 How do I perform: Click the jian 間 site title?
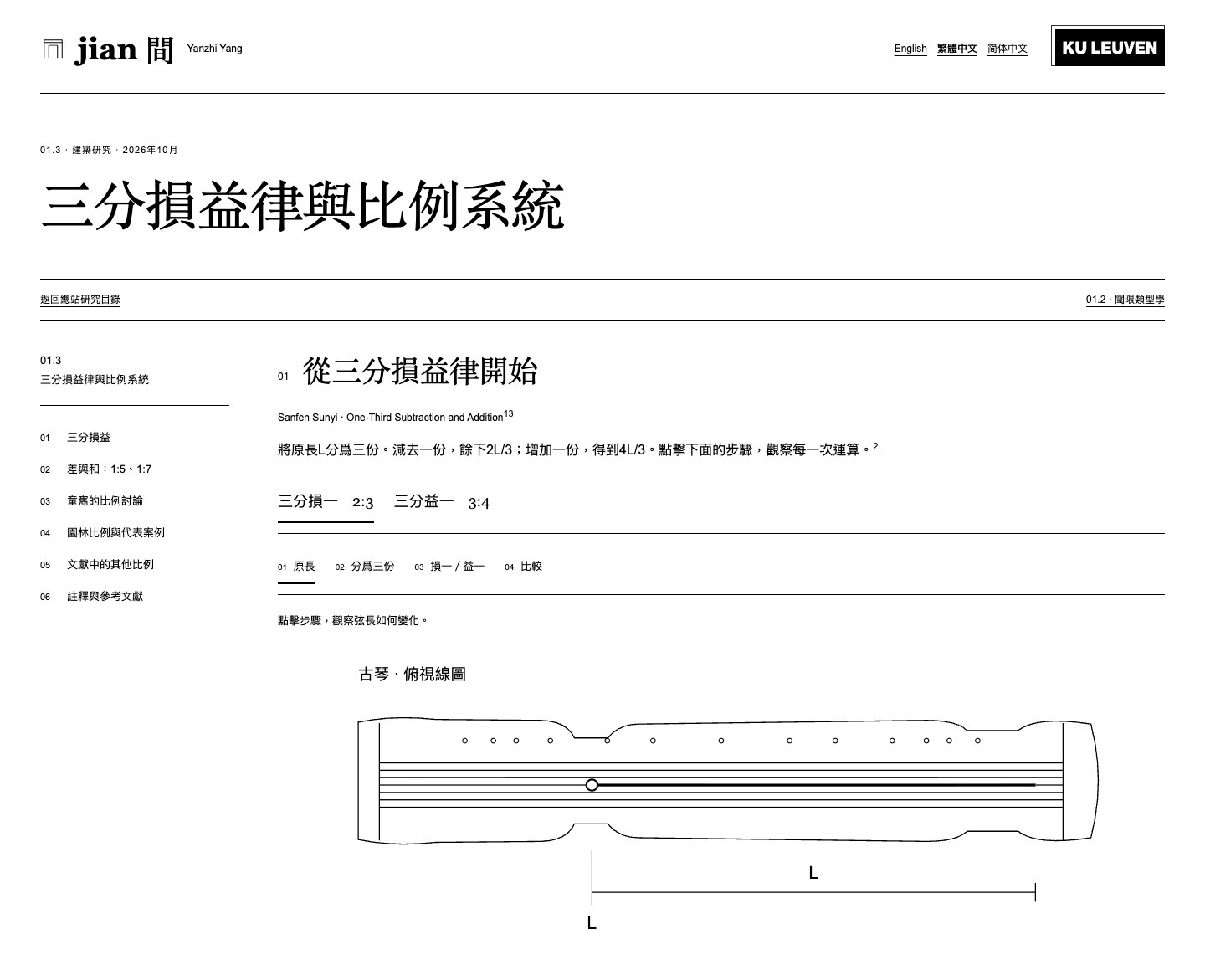click(x=124, y=49)
